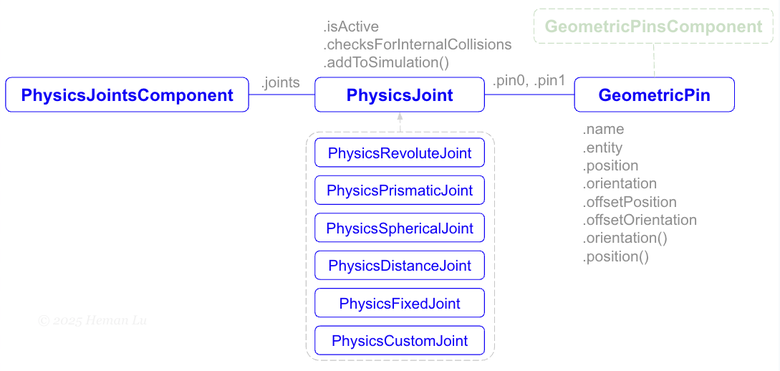Open the PhysicsJoint class box
This screenshot has width=780, height=371.
pos(399,94)
